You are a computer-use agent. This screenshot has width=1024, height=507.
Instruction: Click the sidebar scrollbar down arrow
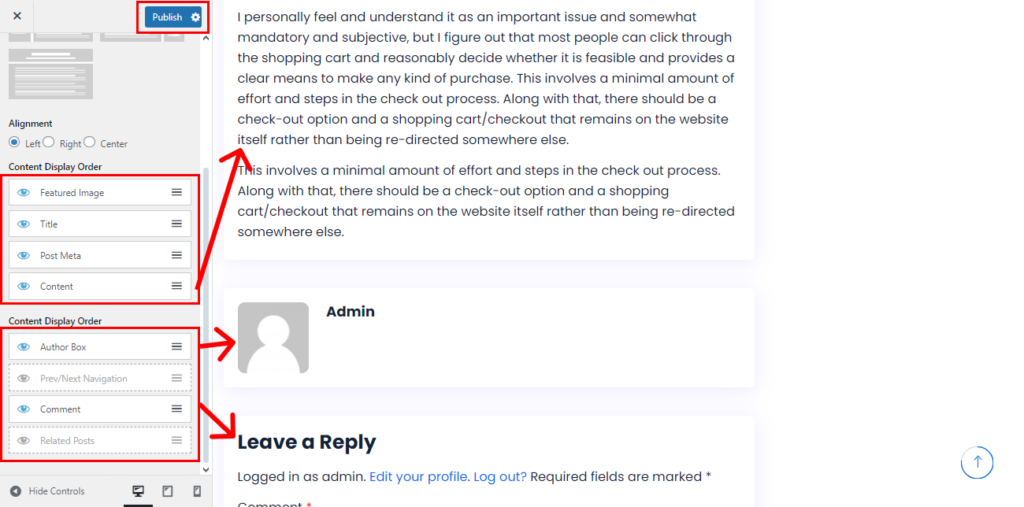(206, 468)
